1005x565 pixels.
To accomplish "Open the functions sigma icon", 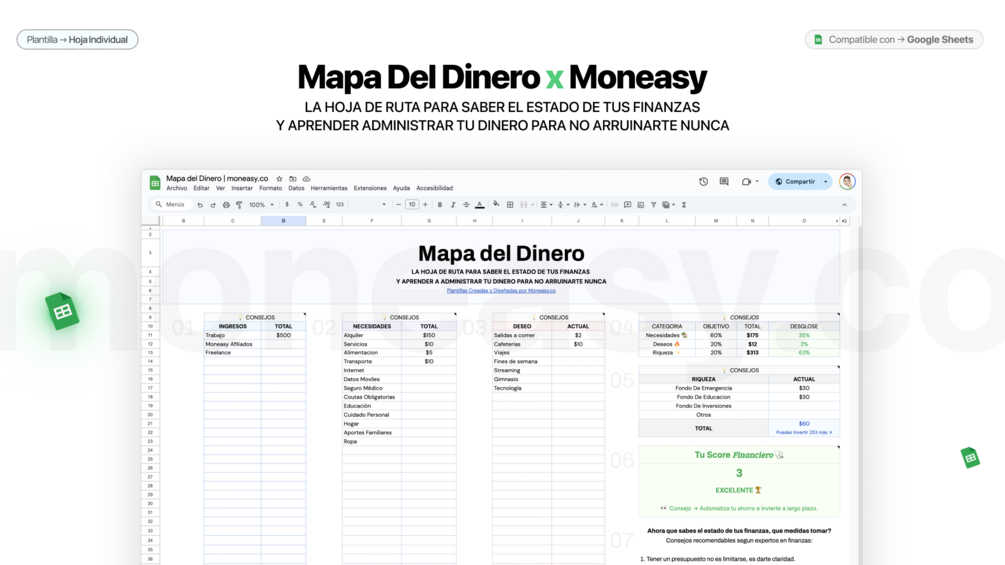I will point(684,205).
